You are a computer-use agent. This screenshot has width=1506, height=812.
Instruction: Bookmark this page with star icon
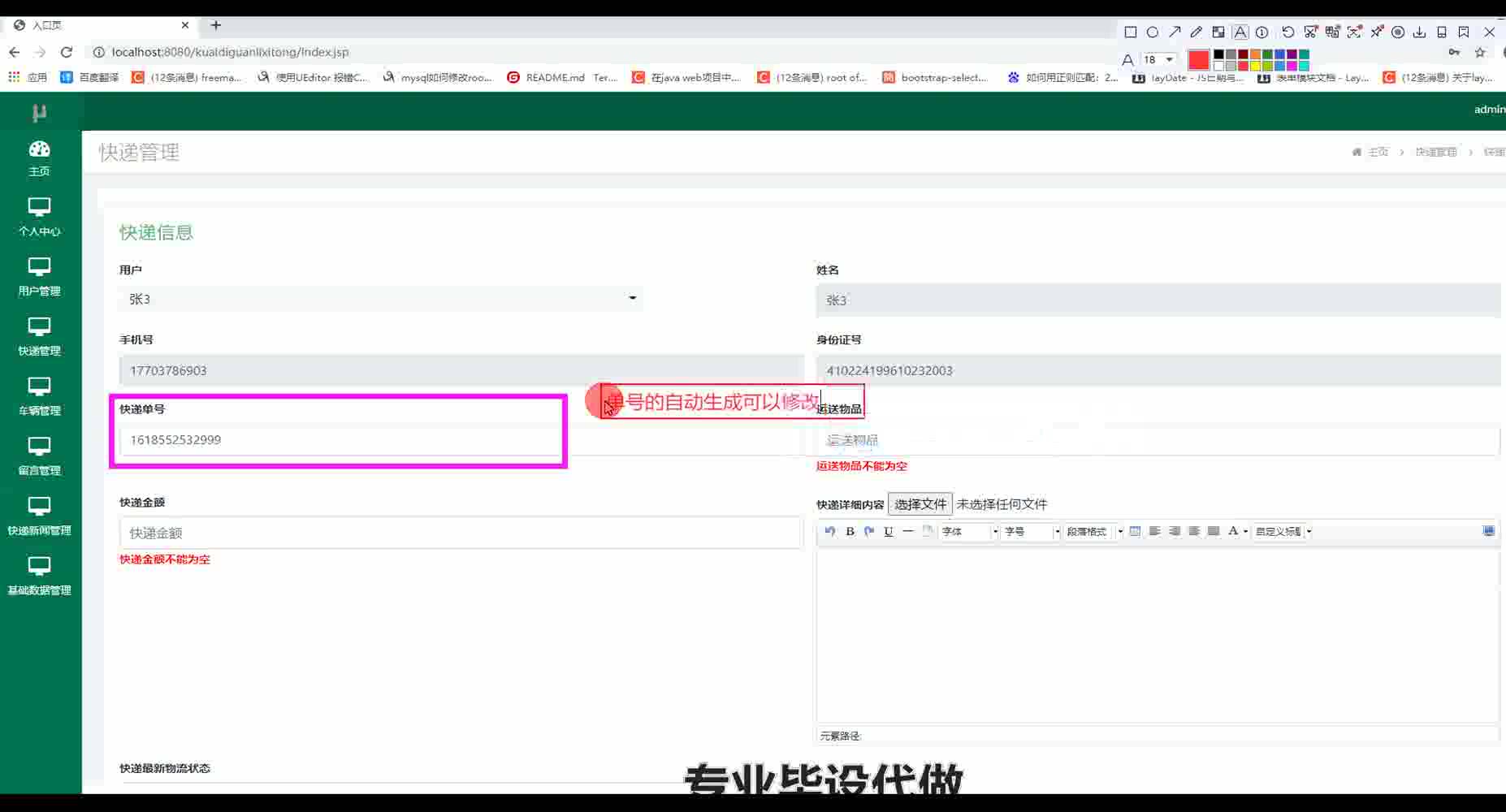[1480, 53]
